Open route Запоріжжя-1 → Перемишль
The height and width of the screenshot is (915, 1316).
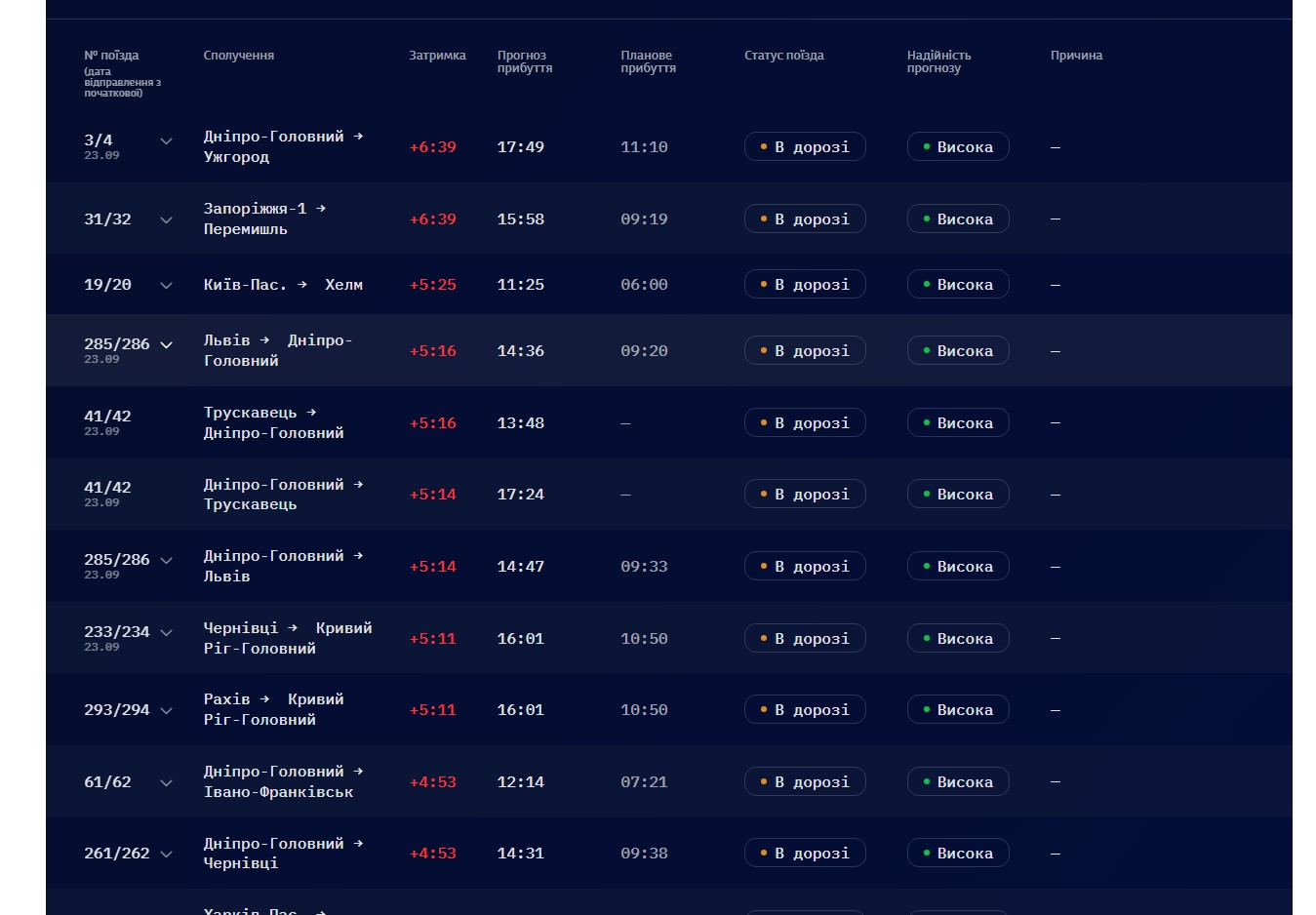pos(264,219)
